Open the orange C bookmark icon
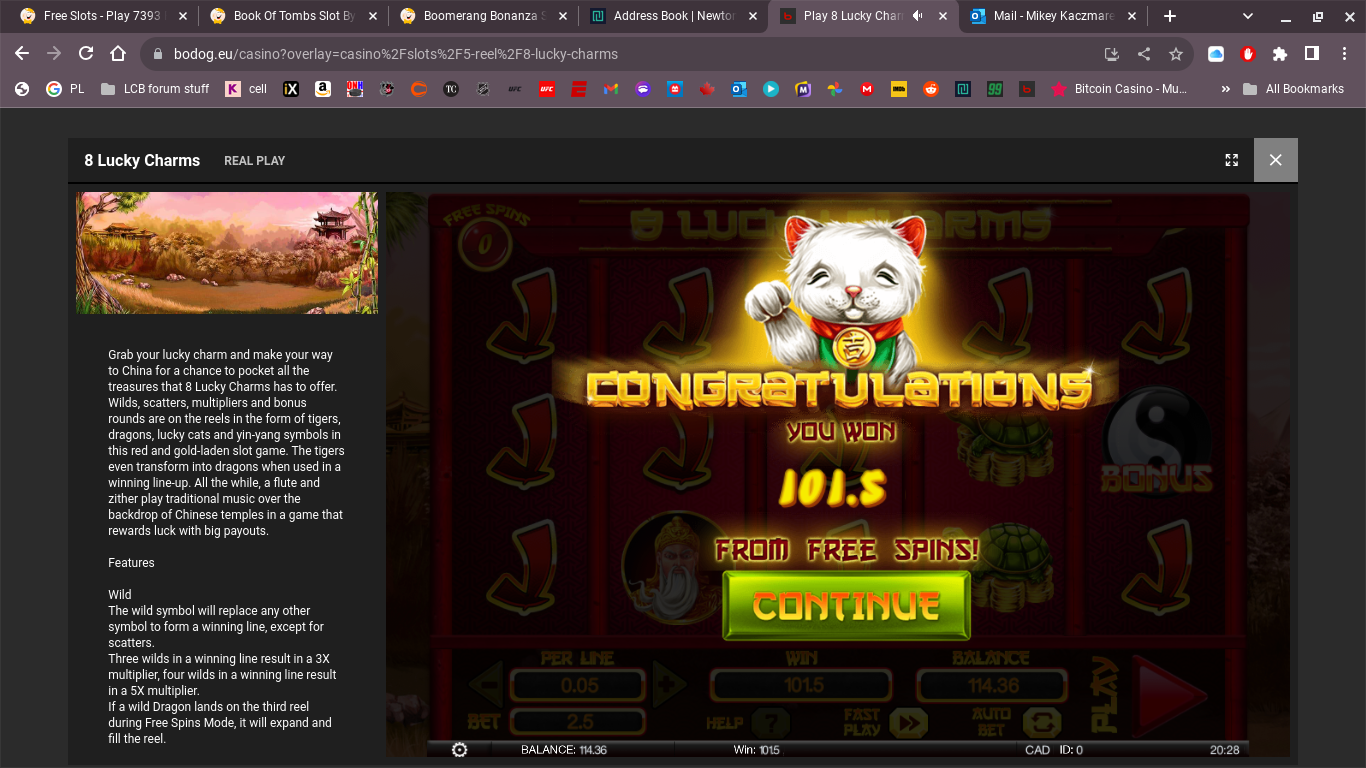 (x=419, y=89)
